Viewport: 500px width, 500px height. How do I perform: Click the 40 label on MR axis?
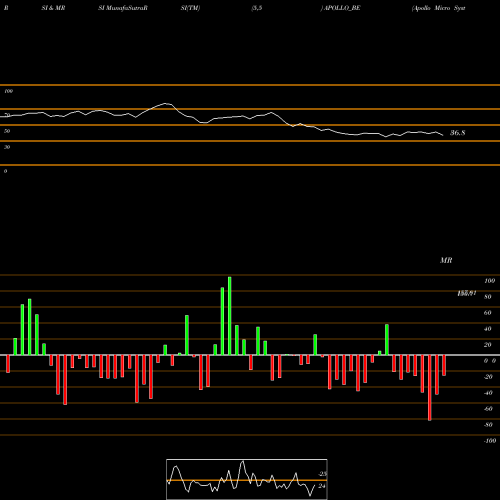(x=488, y=329)
